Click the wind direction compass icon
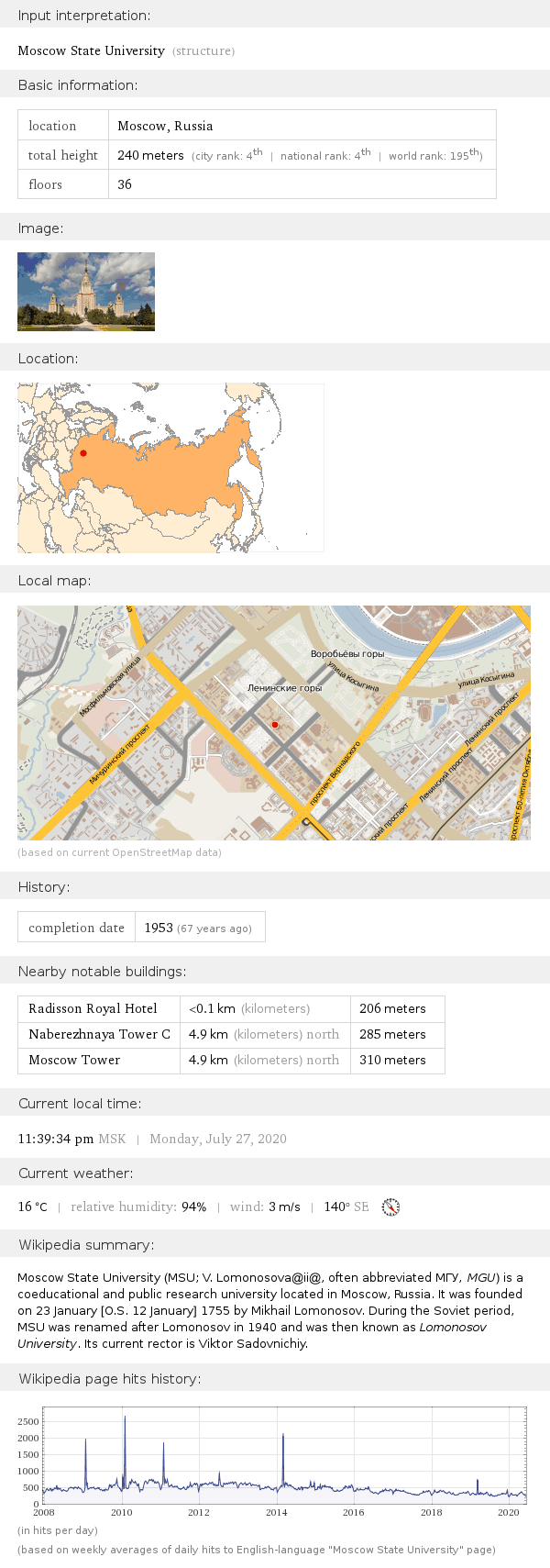 [390, 1207]
